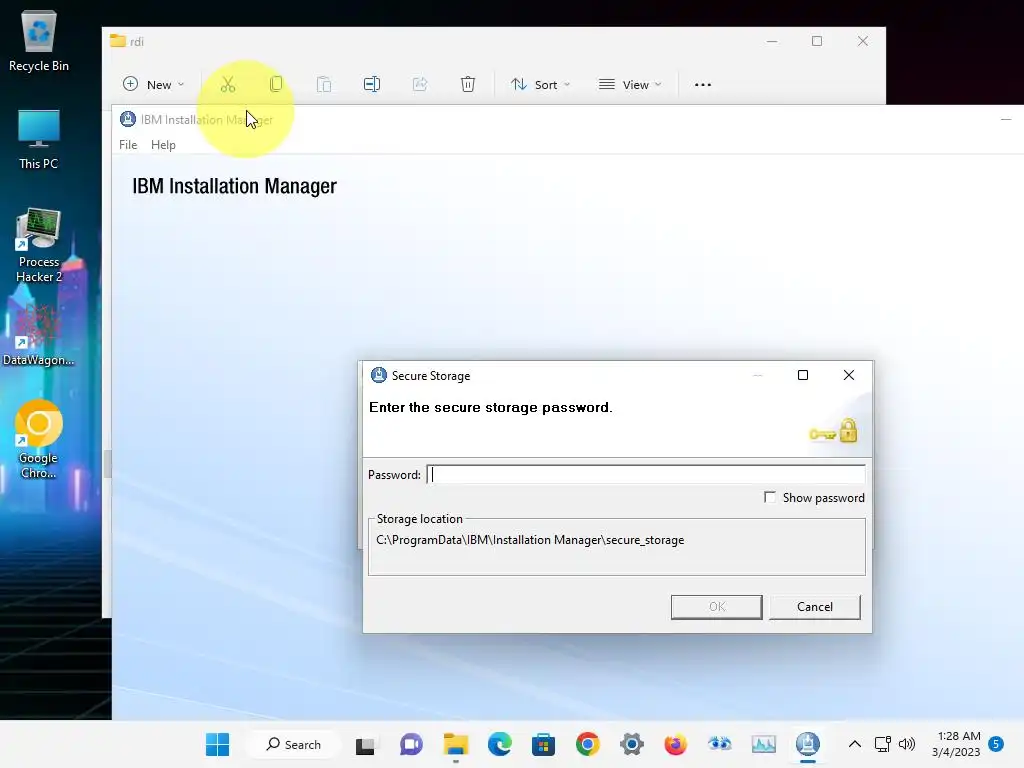Image resolution: width=1024 pixels, height=768 pixels.
Task: Open the Help menu in Installation Manager
Action: (x=163, y=144)
